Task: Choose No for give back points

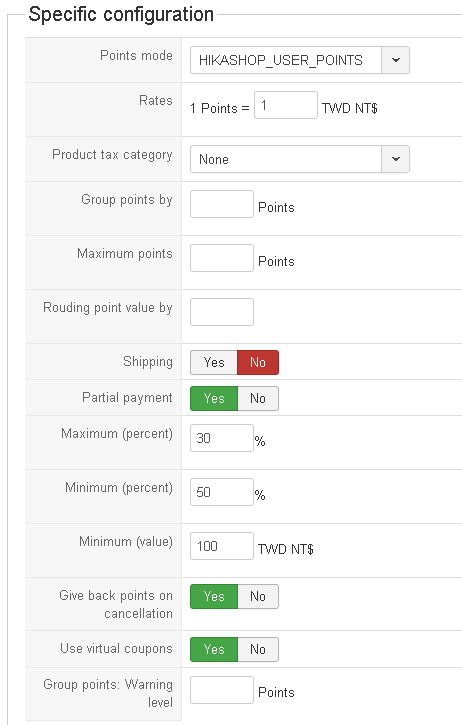Action: click(258, 596)
